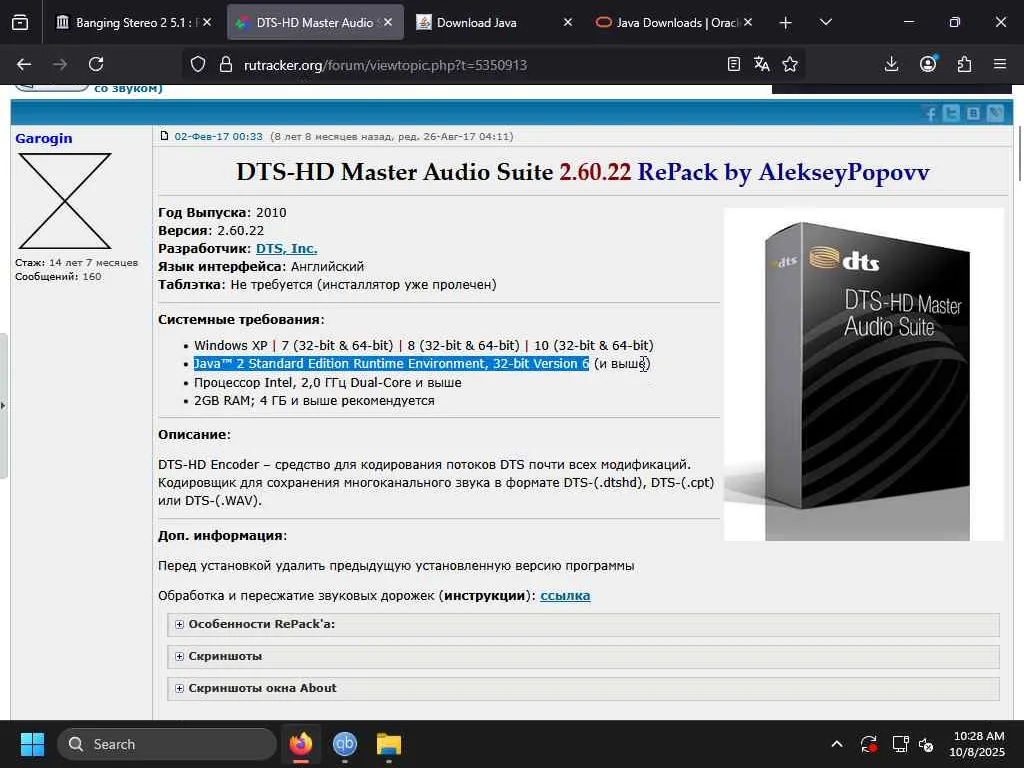This screenshot has width=1024, height=768.
Task: Click the taskbar Search box
Action: 167,744
